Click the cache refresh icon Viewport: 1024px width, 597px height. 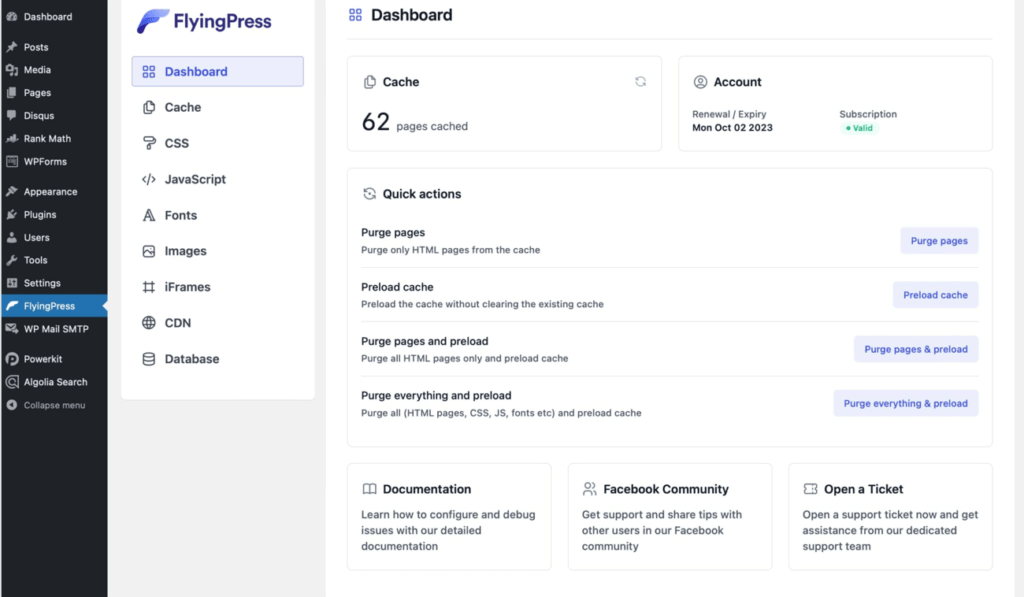(640, 82)
